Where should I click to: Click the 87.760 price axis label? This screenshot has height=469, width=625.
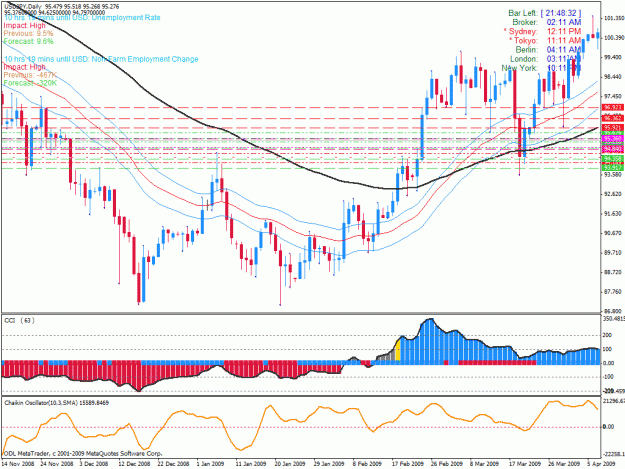coord(613,292)
